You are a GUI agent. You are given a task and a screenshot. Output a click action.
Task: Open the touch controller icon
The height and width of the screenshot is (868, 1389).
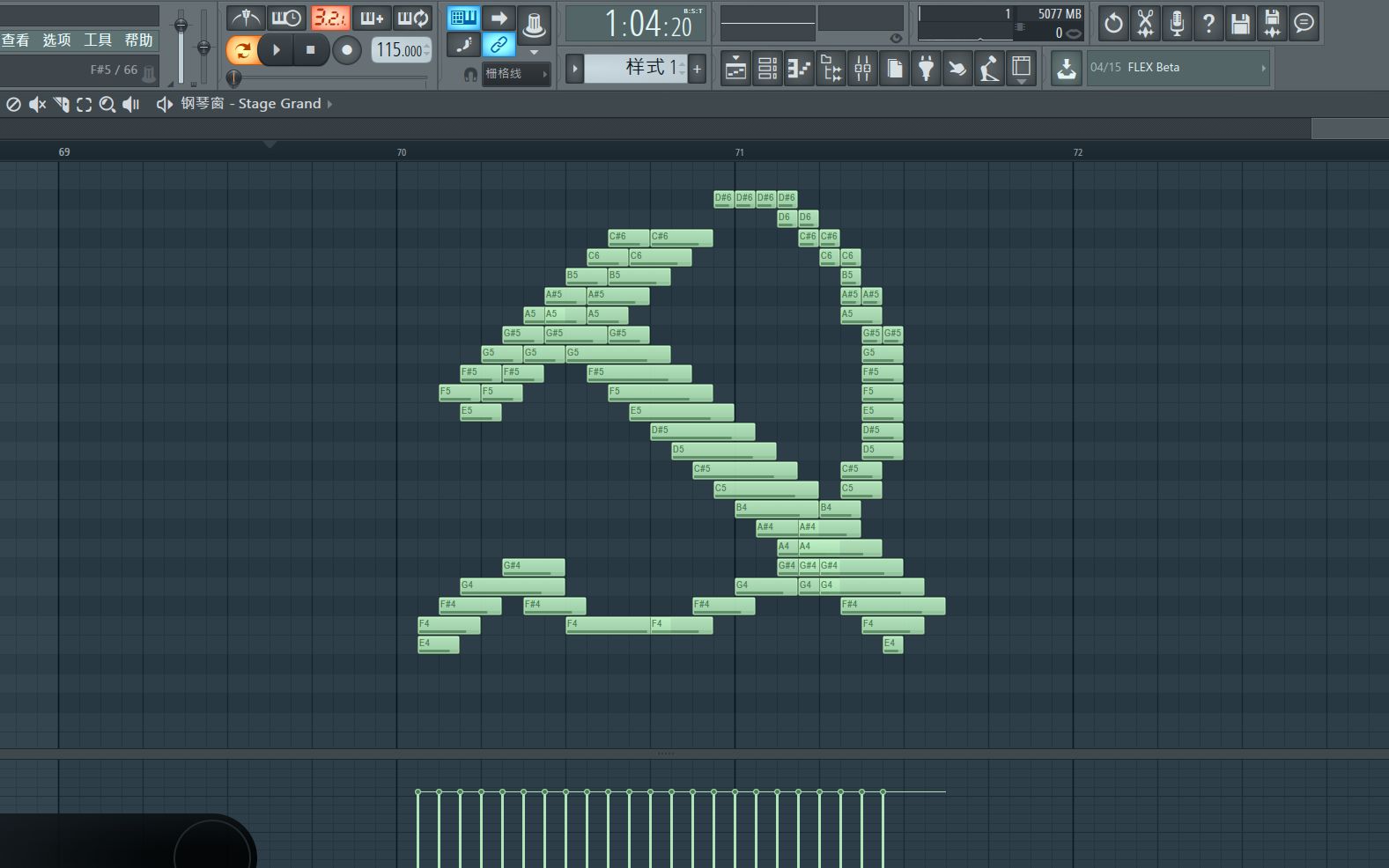click(989, 68)
